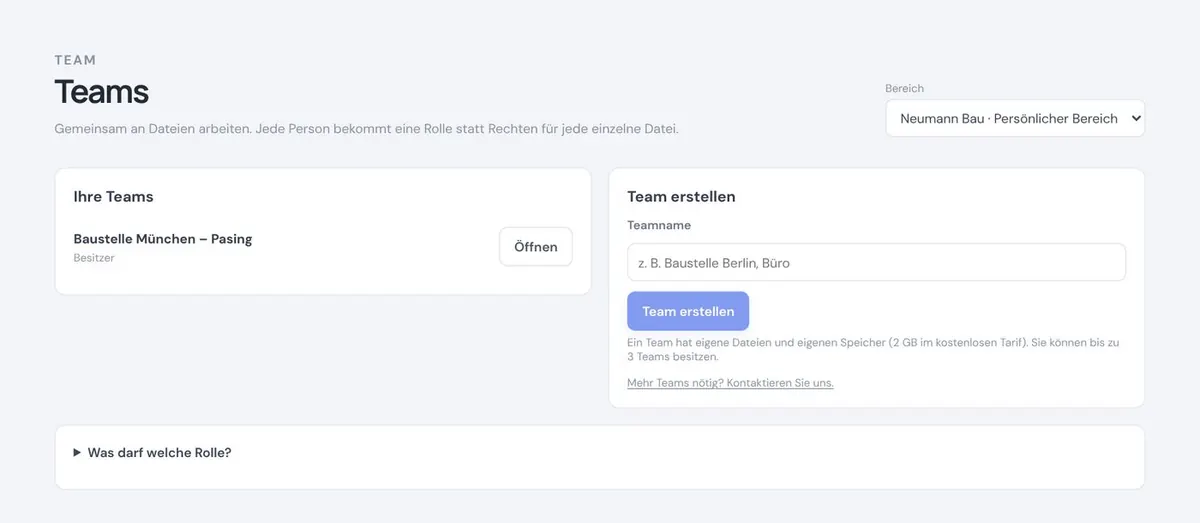Click the 'Besitzer' role label
The image size is (1200, 523).
point(94,258)
